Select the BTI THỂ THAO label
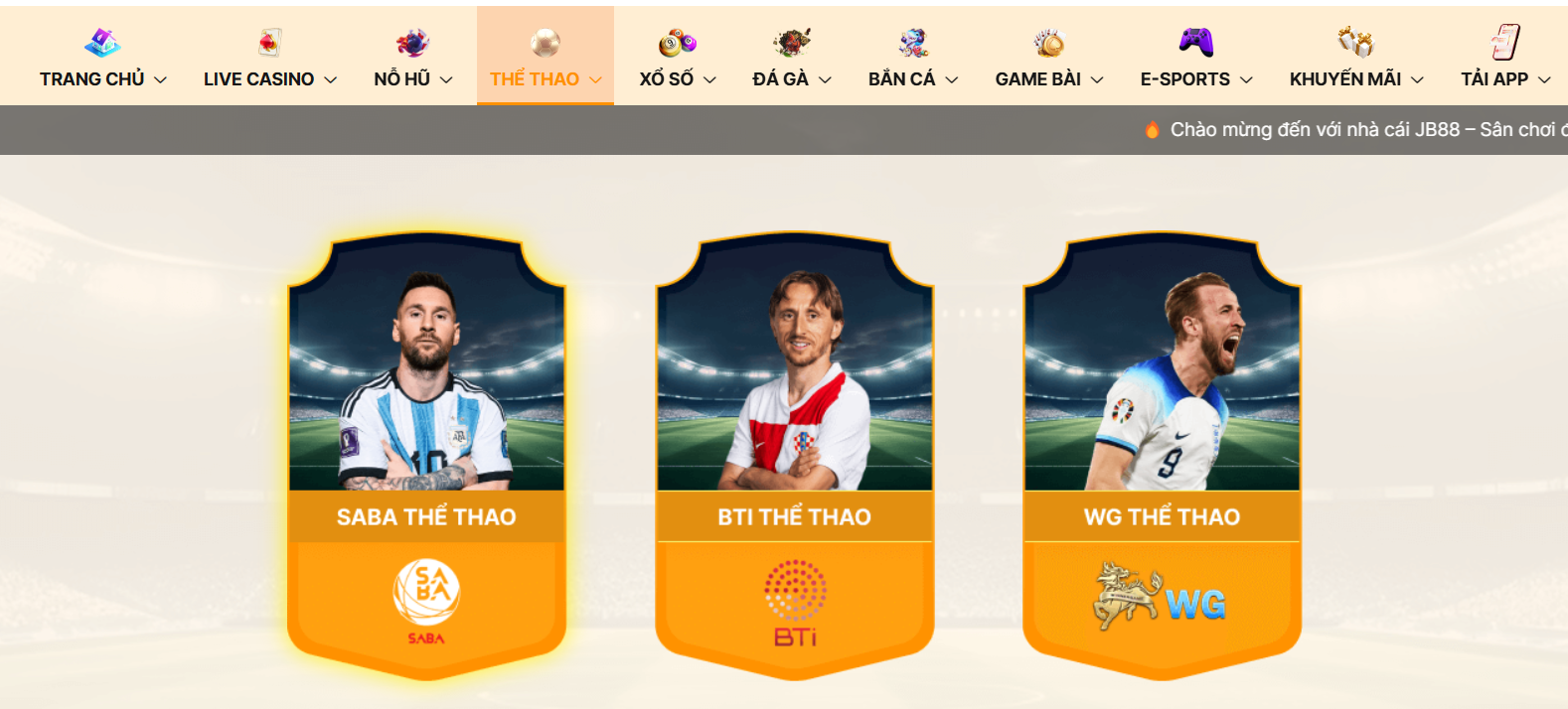This screenshot has height=709, width=1568. point(794,516)
